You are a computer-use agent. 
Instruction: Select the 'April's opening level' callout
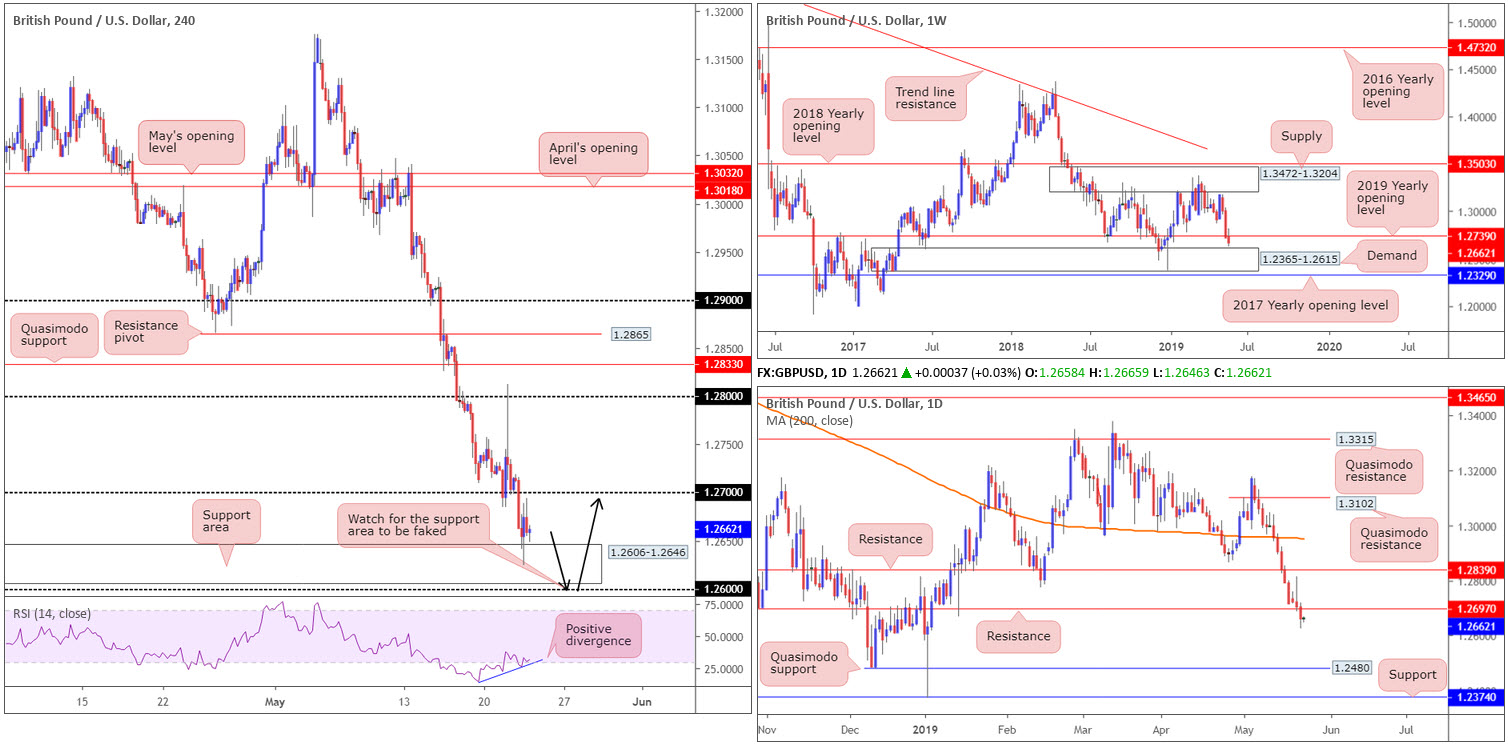(x=594, y=156)
